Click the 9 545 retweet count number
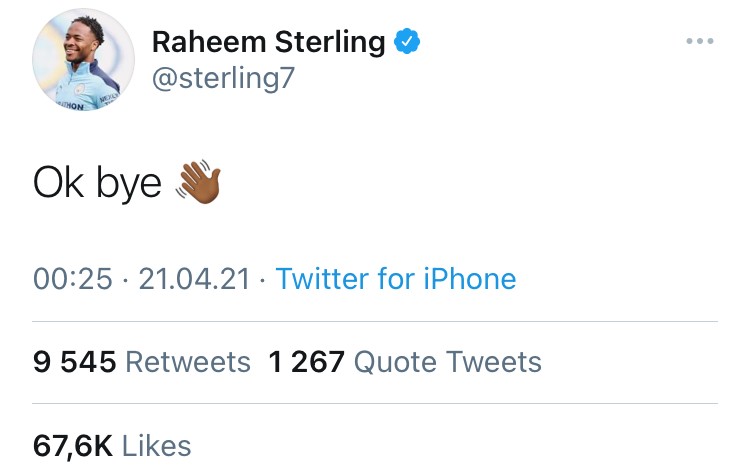The height and width of the screenshot is (469, 750). tap(75, 361)
